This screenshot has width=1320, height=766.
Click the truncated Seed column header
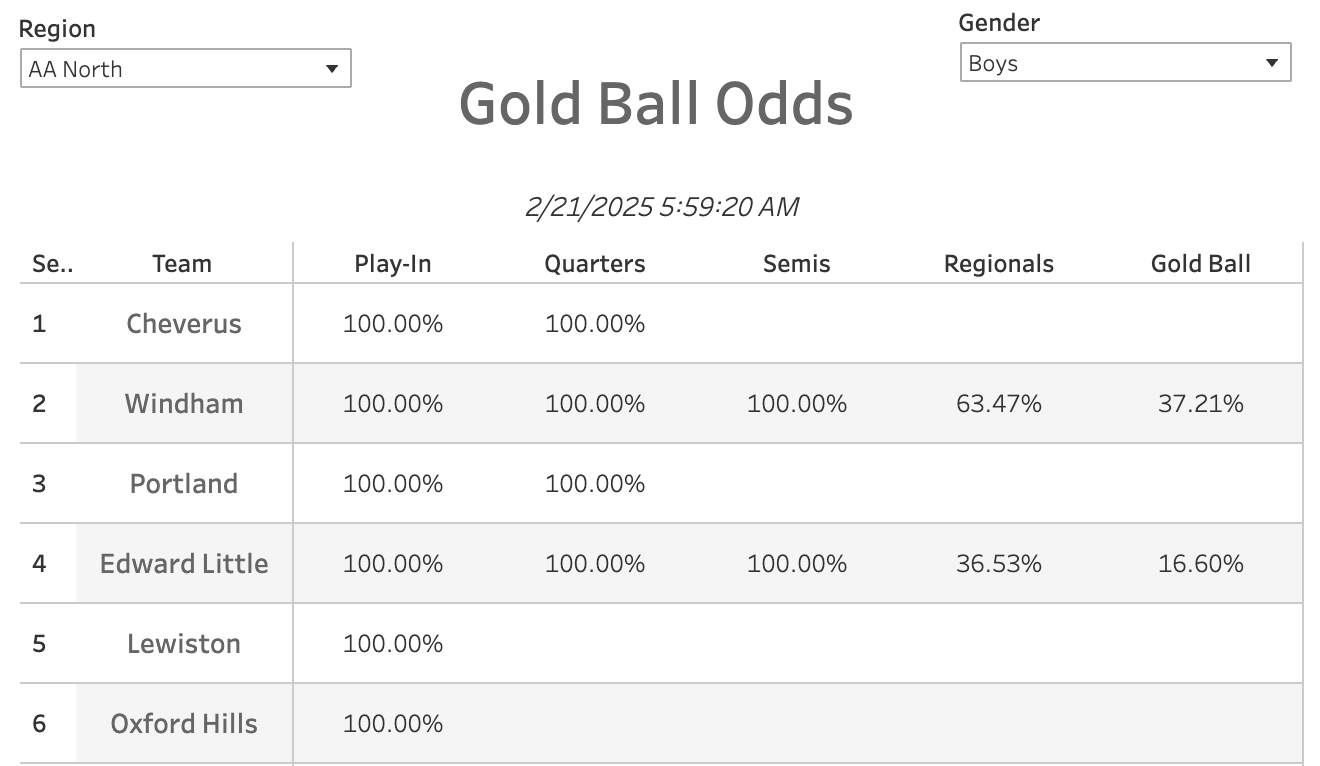point(53,264)
